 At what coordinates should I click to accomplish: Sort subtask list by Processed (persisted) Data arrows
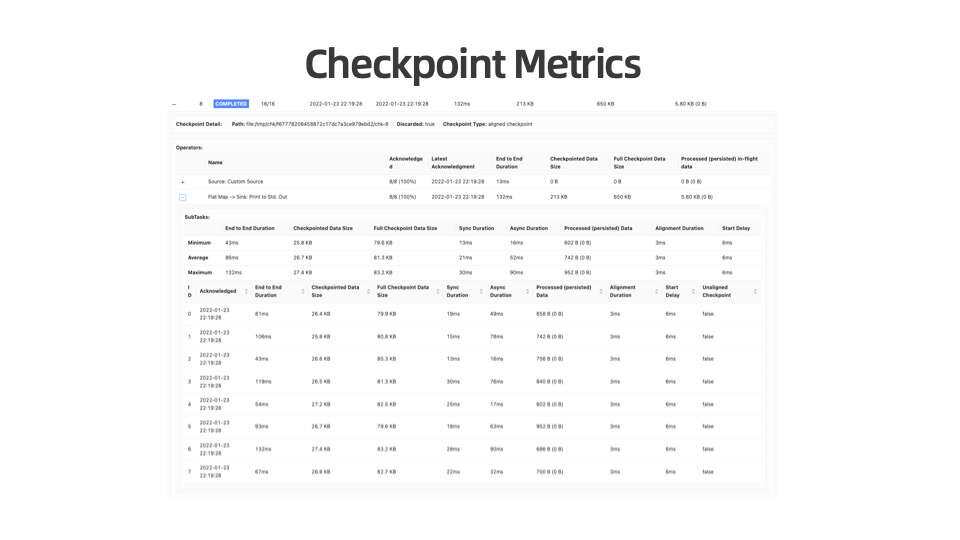pyautogui.click(x=601, y=291)
